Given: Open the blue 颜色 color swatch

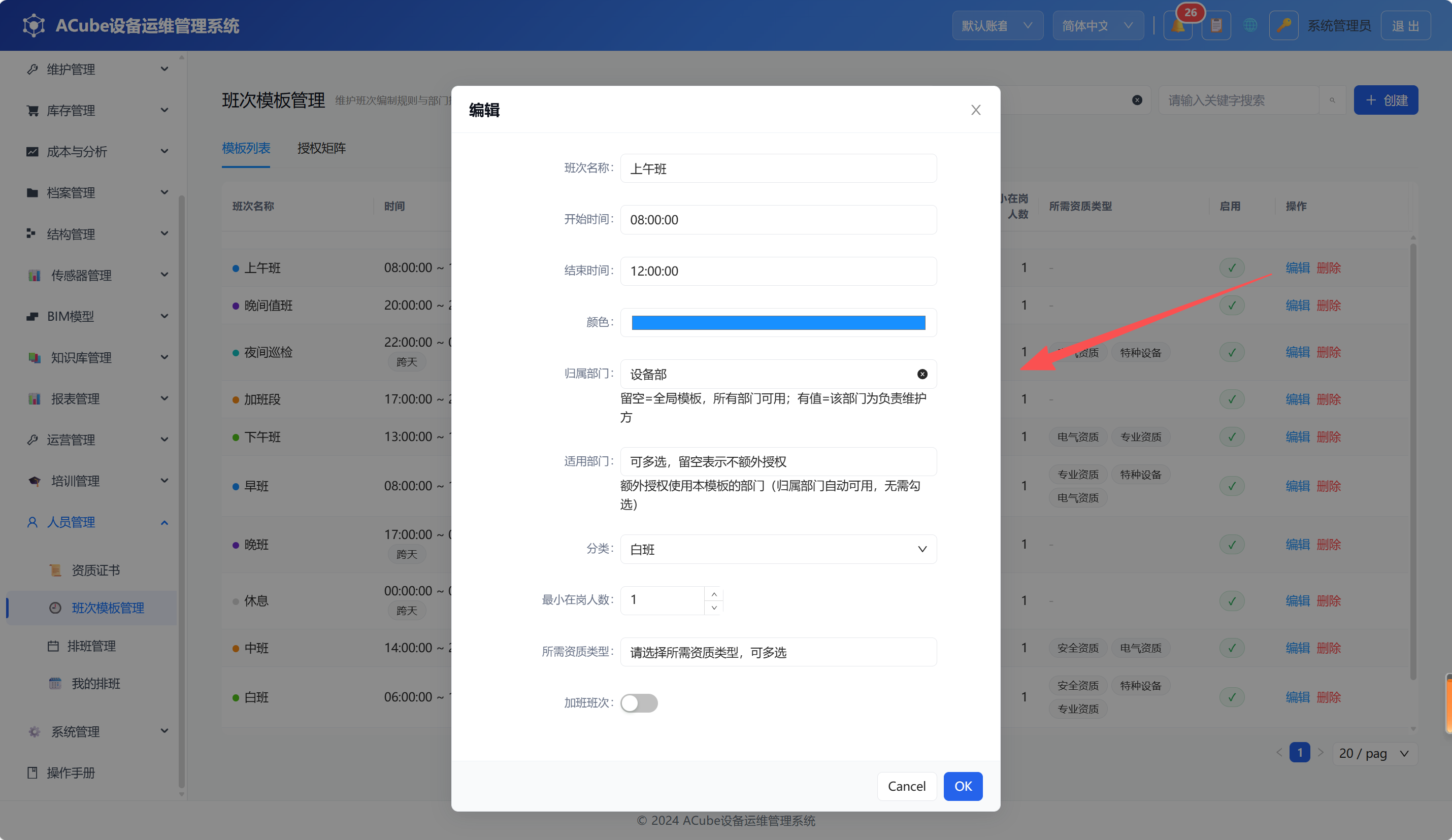Looking at the screenshot, I should (778, 323).
